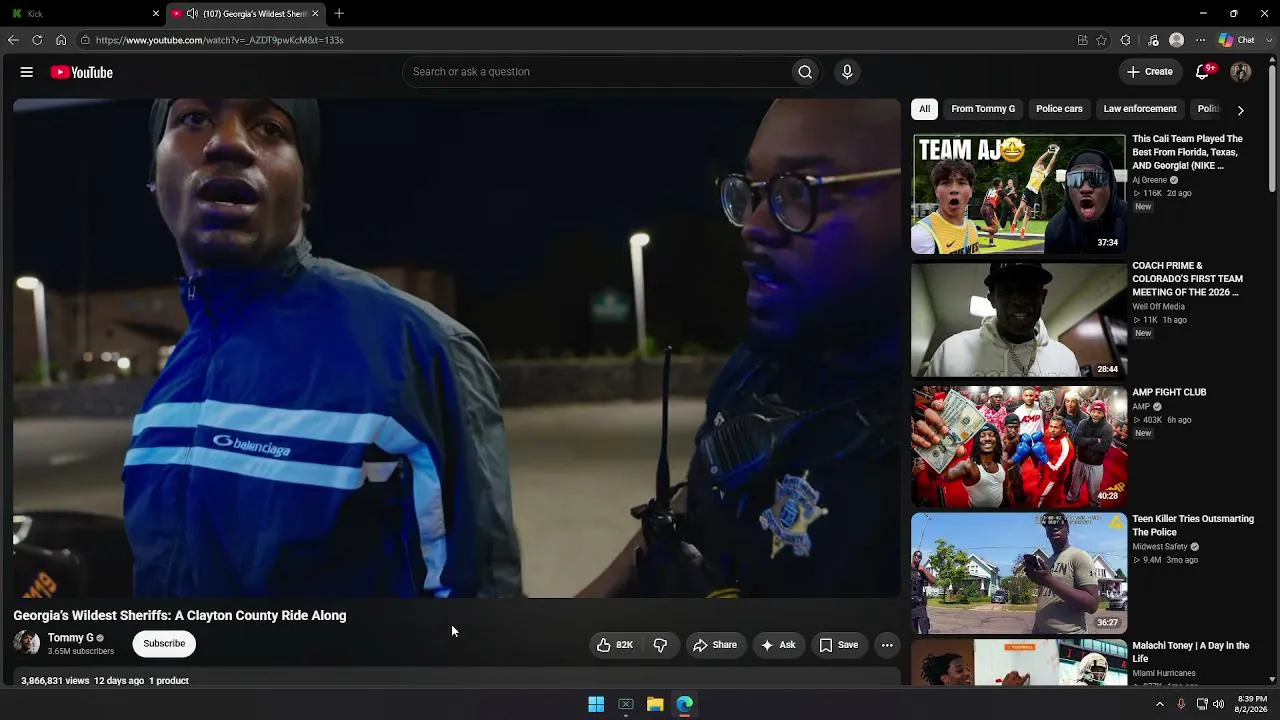The height and width of the screenshot is (720, 1280).
Task: Open Tommy G's channel avatar
Action: click(x=27, y=644)
